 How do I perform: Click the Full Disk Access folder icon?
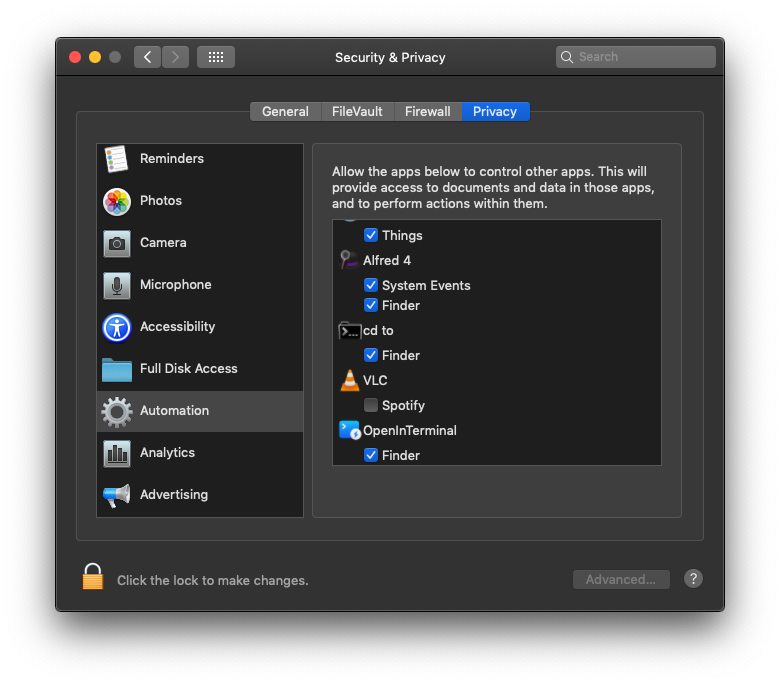click(x=117, y=370)
